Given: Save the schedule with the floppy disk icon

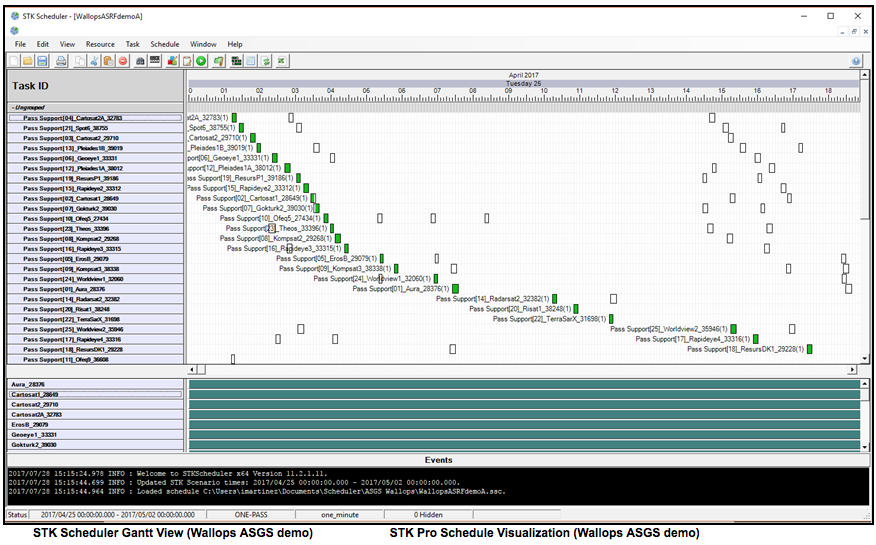Looking at the screenshot, I should [x=42, y=61].
